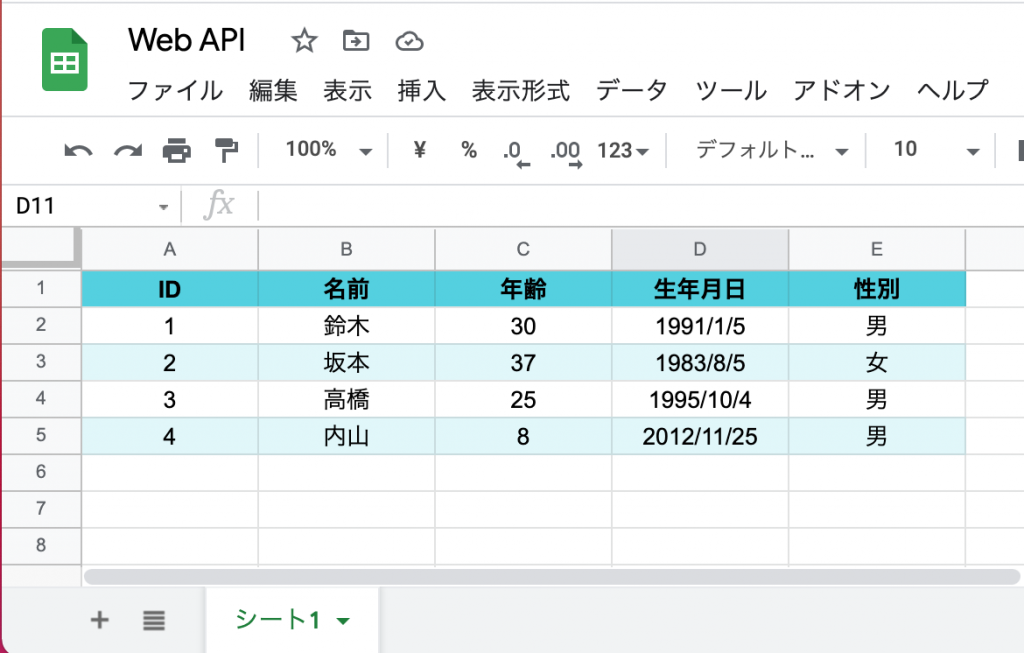This screenshot has height=653, width=1024.
Task: Format as percent
Action: 469,150
